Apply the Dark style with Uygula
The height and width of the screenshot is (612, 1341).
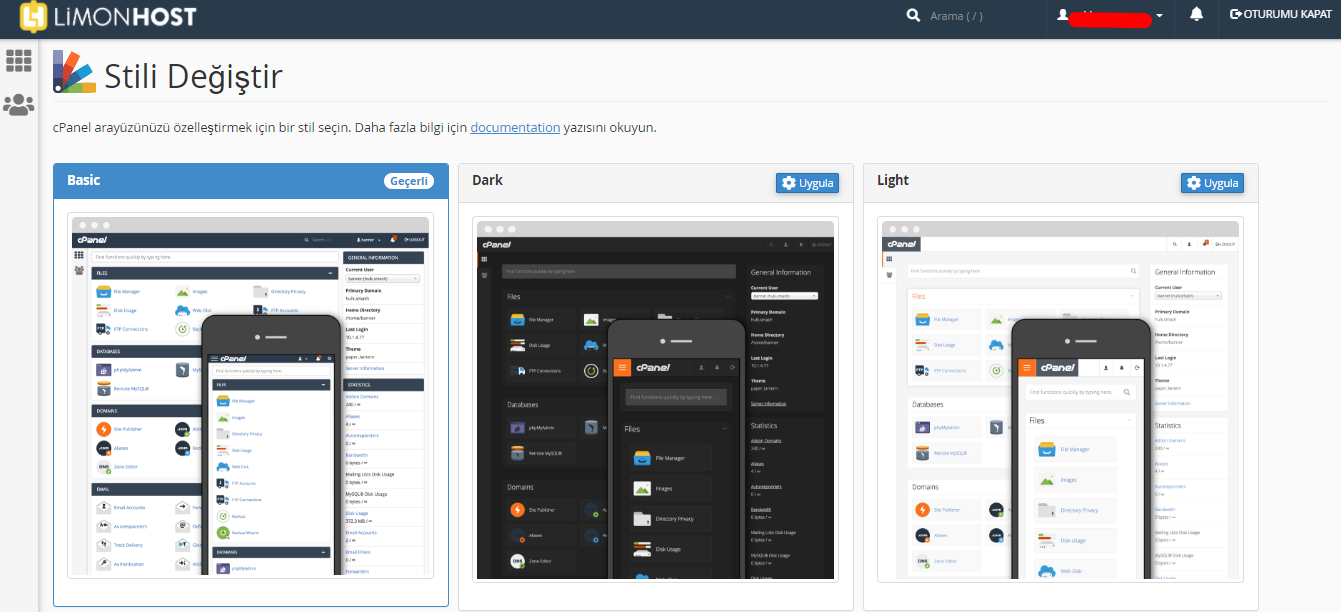(807, 183)
